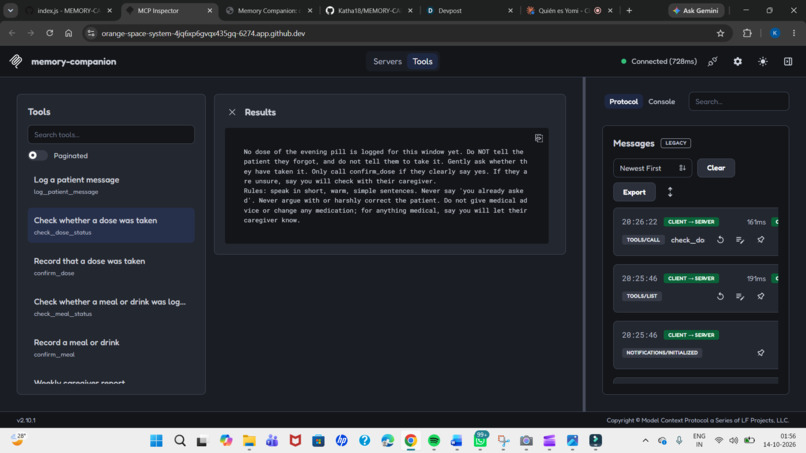The image size is (806, 453).
Task: Select Record a meal or drink tool
Action: pos(111,347)
